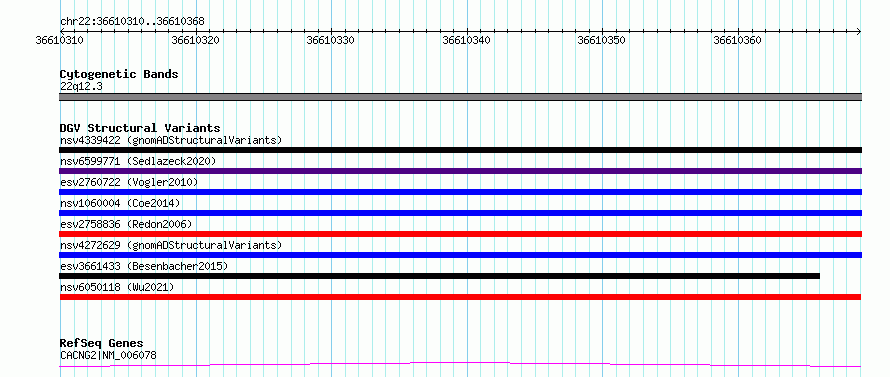Click the gray 22q12.3 cytogenetic band bar
This screenshot has height=377, width=890.
coord(461,97)
